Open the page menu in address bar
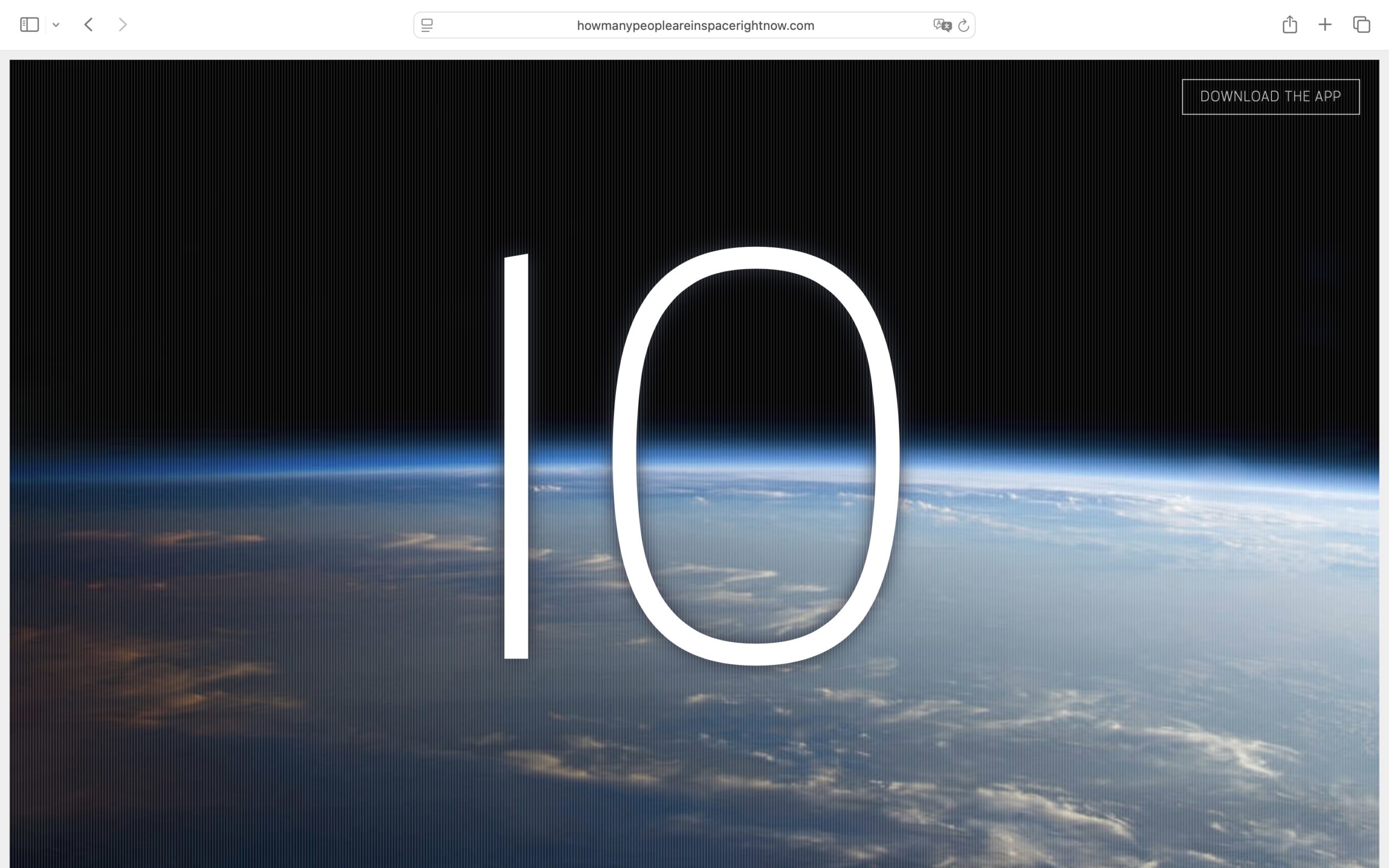This screenshot has width=1389, height=868. (426, 25)
